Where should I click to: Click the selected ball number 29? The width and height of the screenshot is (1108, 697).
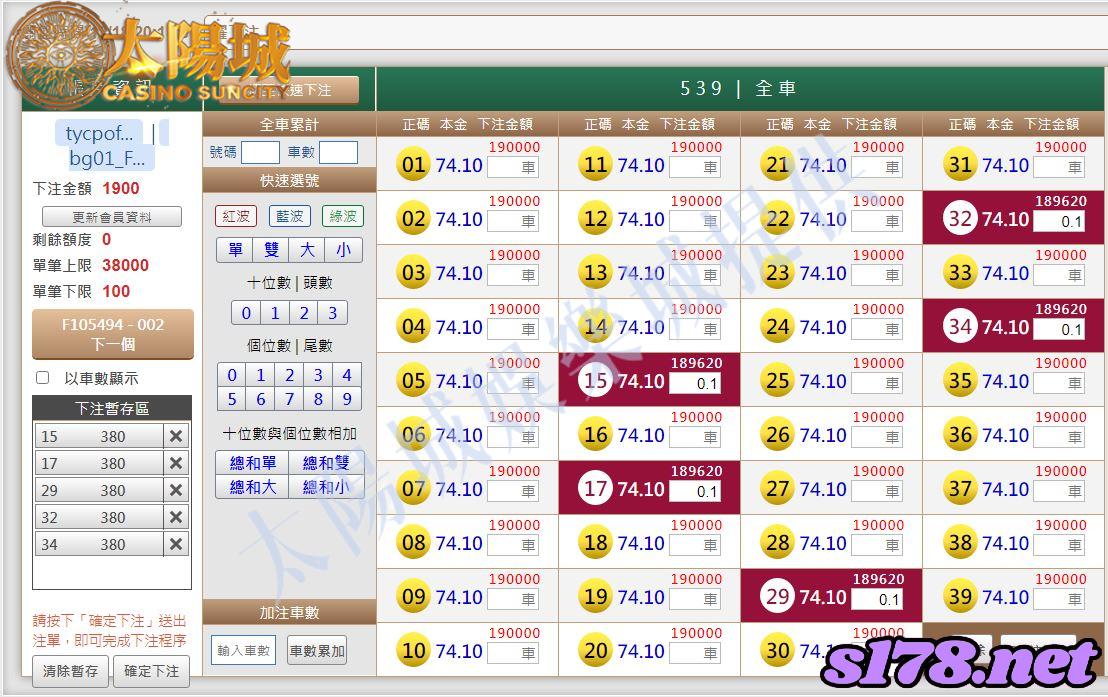click(778, 597)
